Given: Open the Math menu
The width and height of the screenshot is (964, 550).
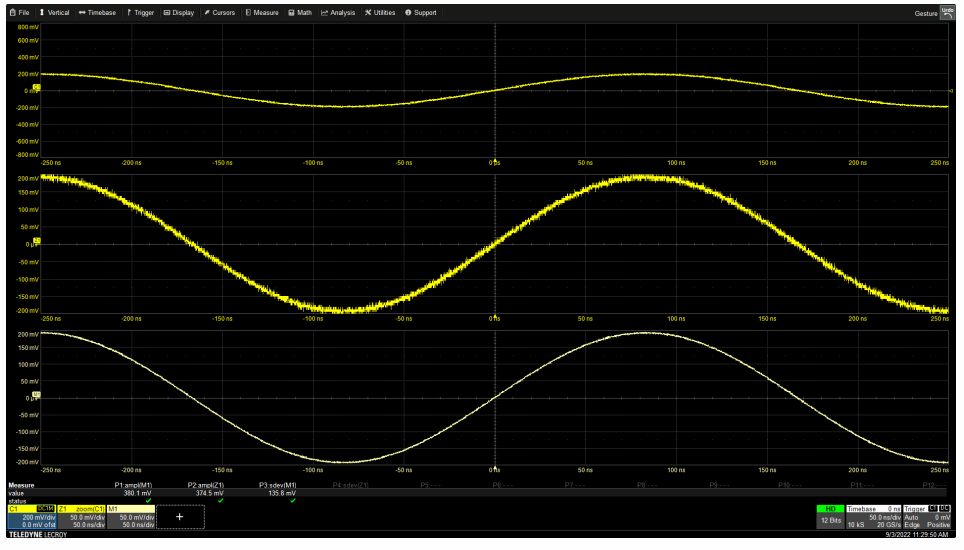Looking at the screenshot, I should pyautogui.click(x=300, y=12).
